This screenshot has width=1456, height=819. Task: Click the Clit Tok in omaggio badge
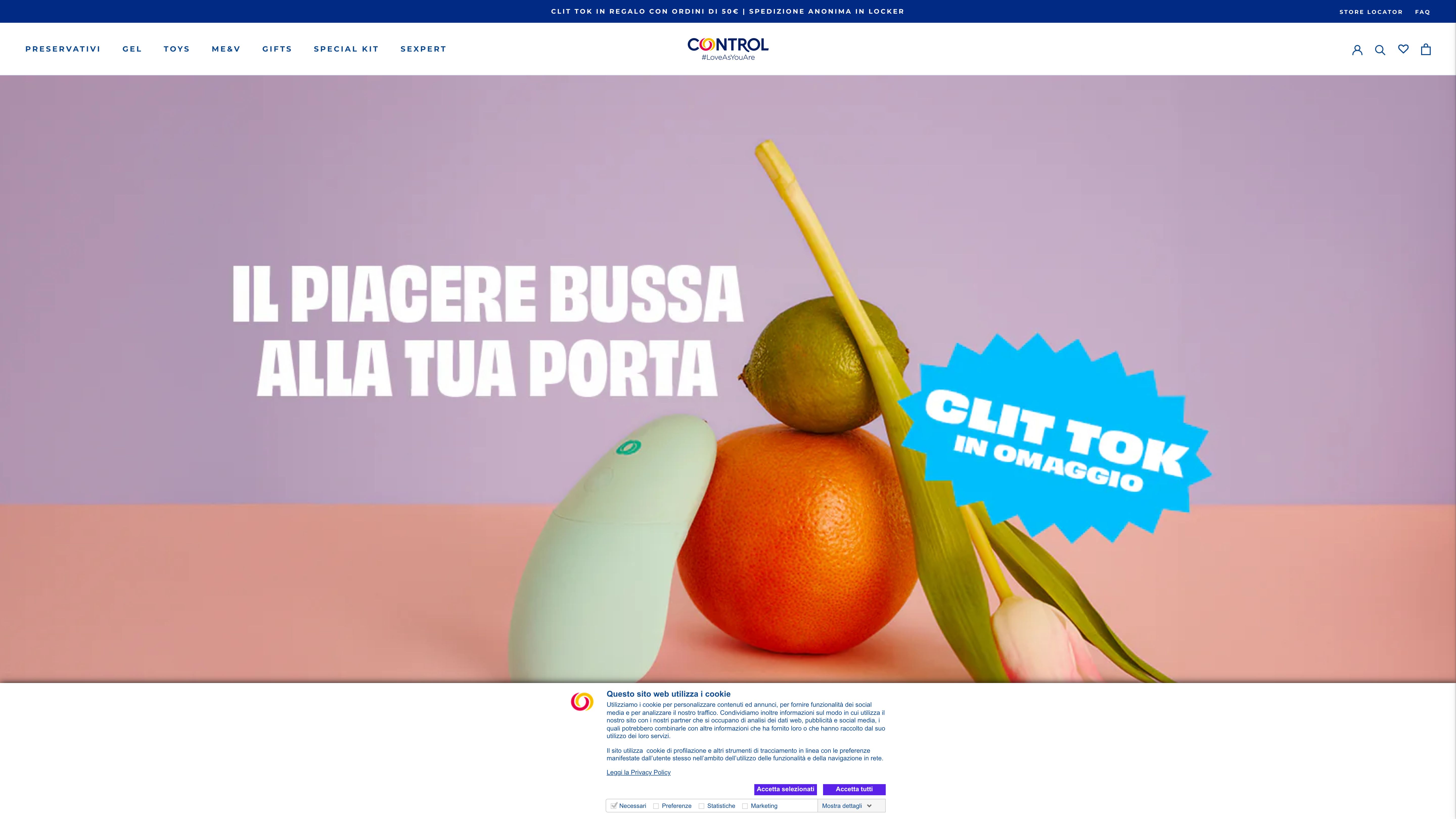tap(1055, 439)
